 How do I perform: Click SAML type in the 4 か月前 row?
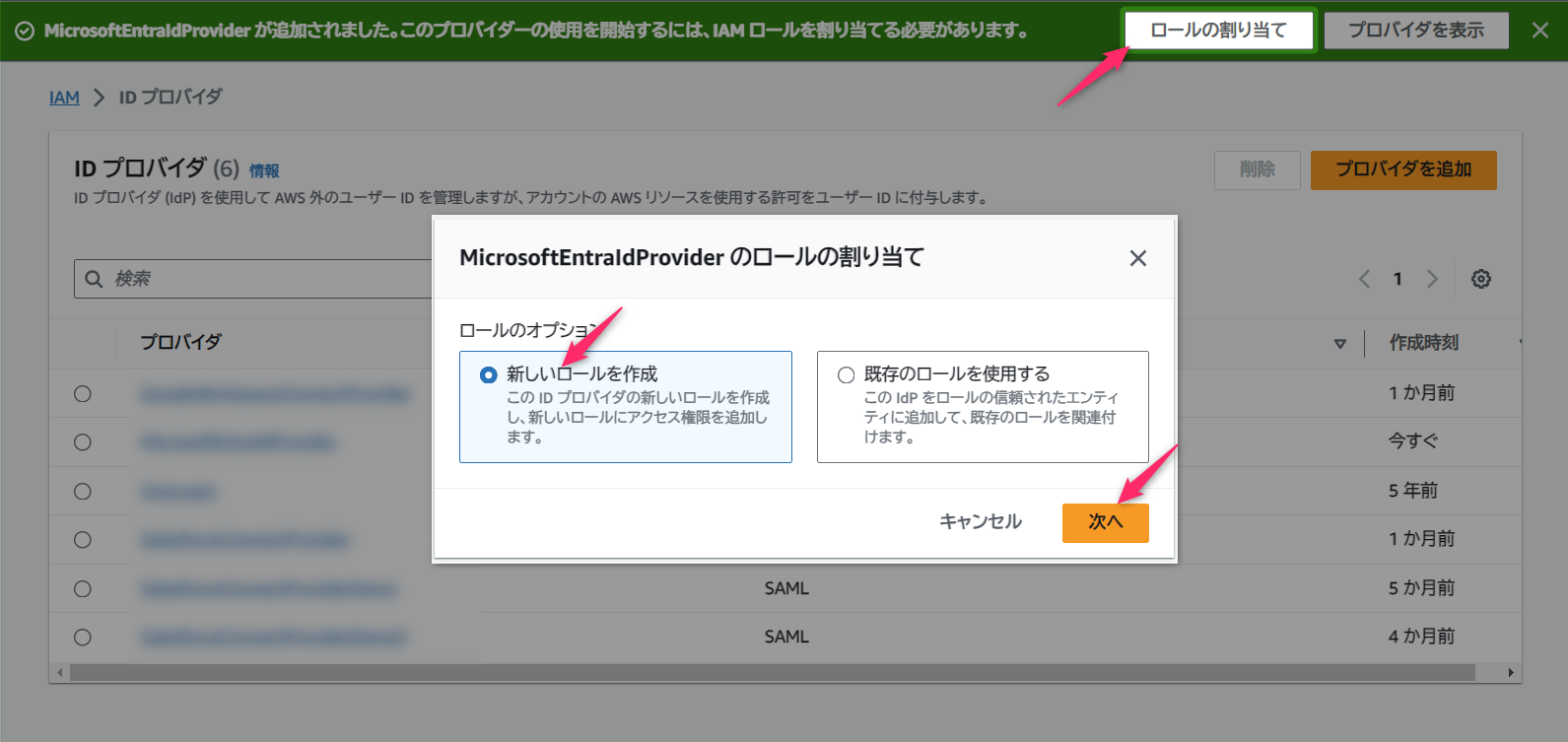[786, 637]
